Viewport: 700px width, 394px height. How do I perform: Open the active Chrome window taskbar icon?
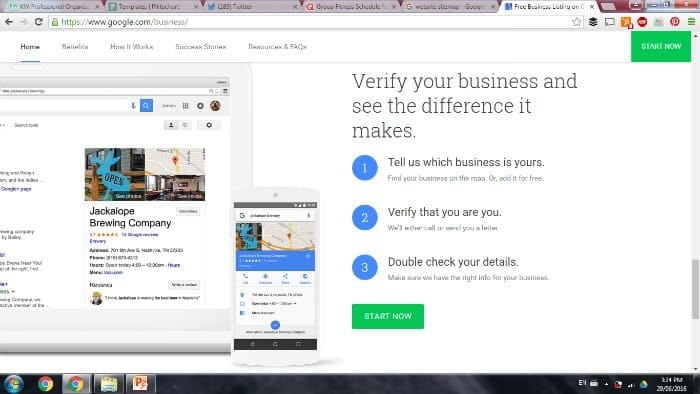[x=75, y=384]
